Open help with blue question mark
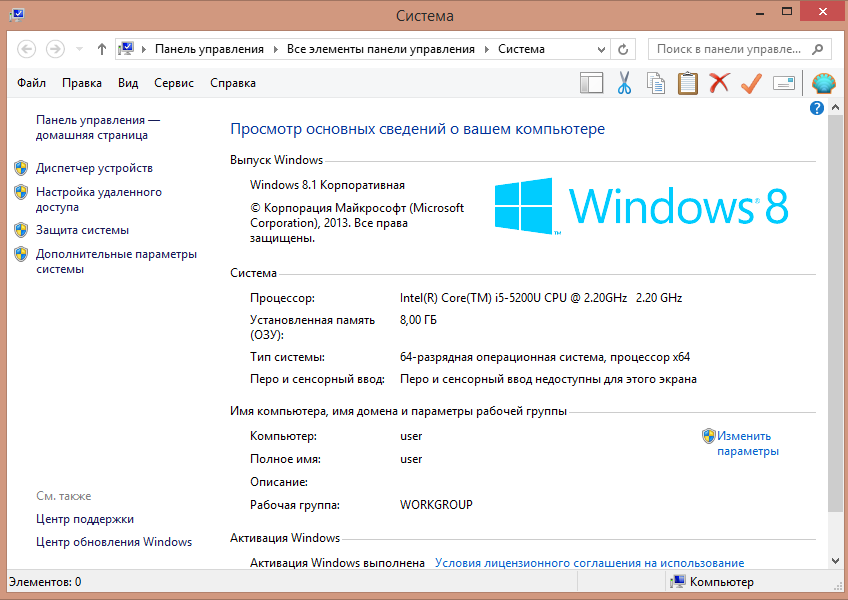The height and width of the screenshot is (600, 848). click(817, 108)
